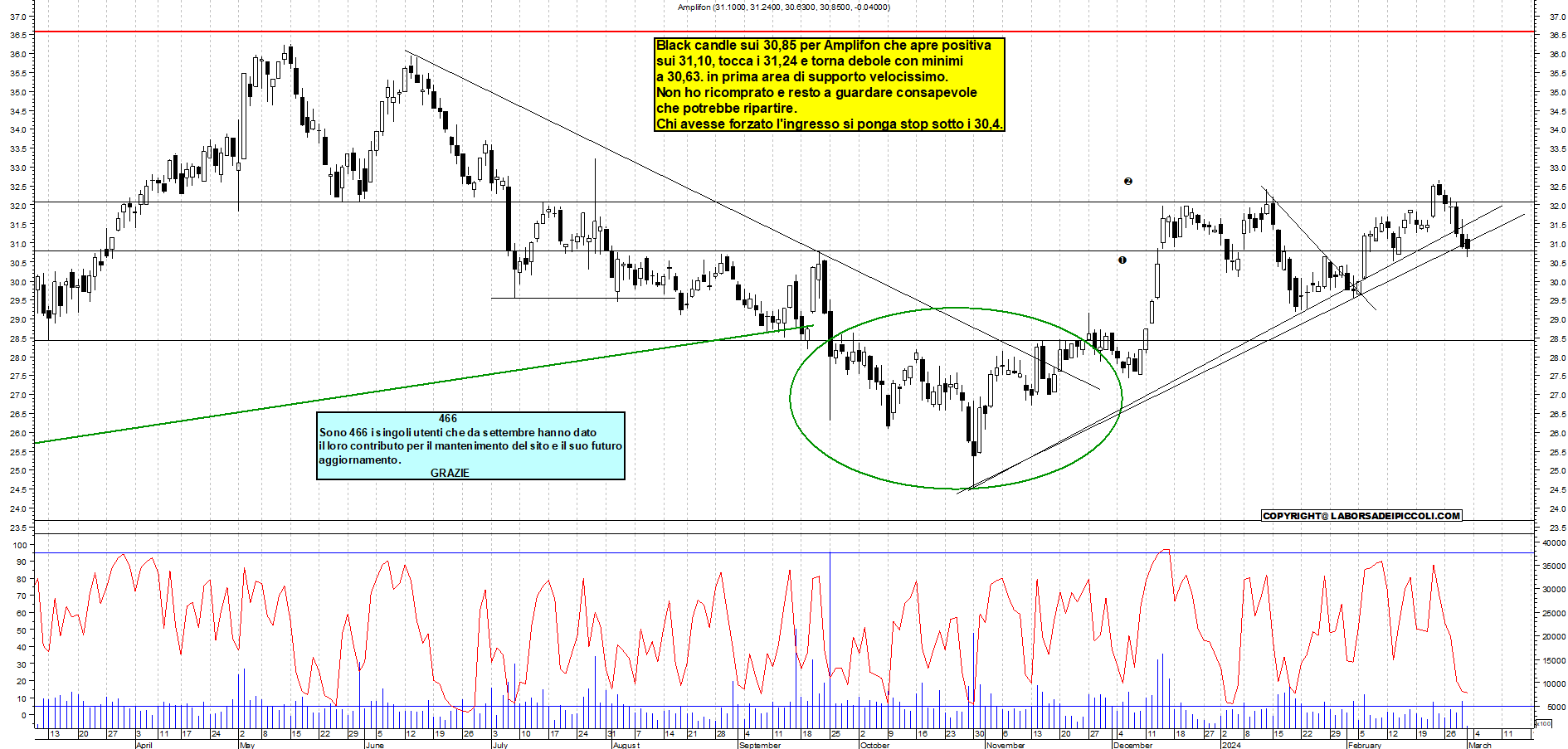Viewport: 1568px width, 749px height.
Task: Select the long green ascending trendline
Action: tap(423, 383)
